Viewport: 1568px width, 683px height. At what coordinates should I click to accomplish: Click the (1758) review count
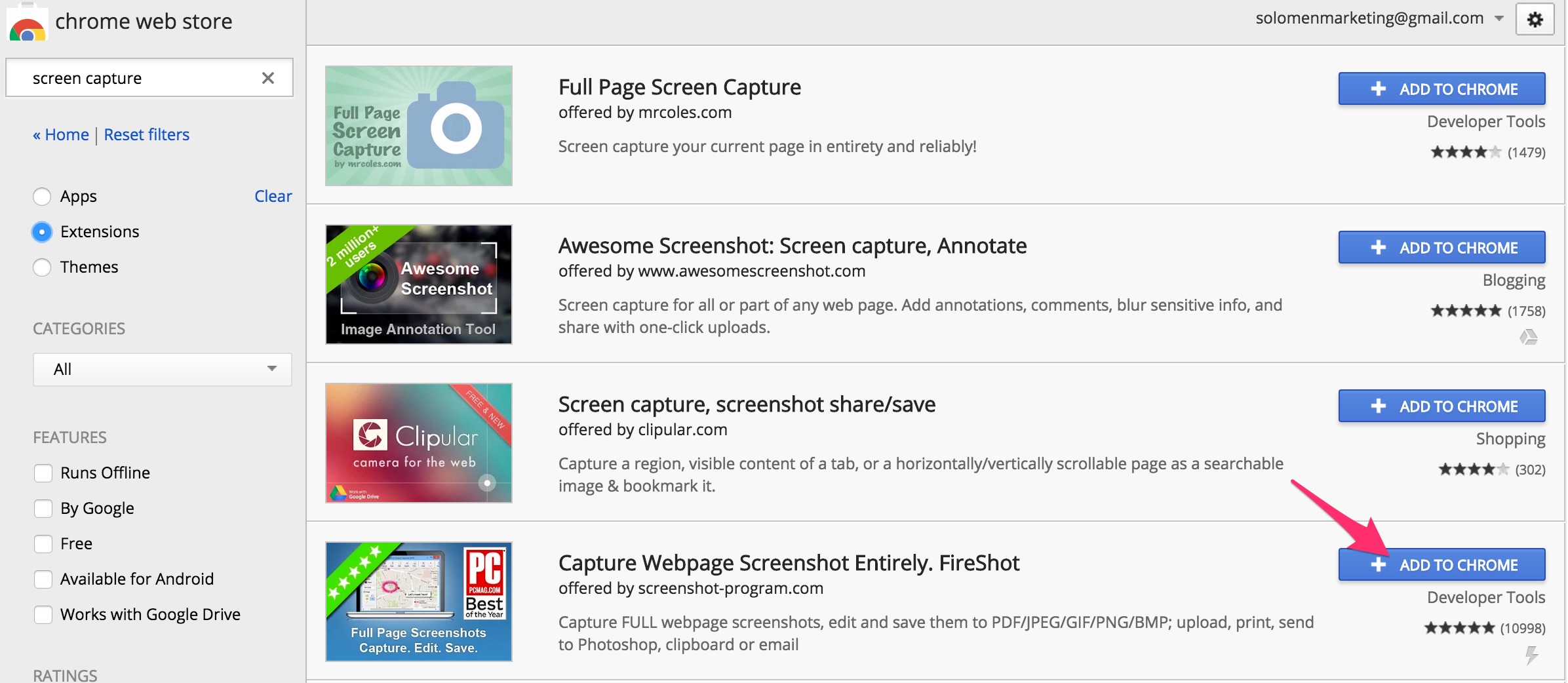[1526, 311]
